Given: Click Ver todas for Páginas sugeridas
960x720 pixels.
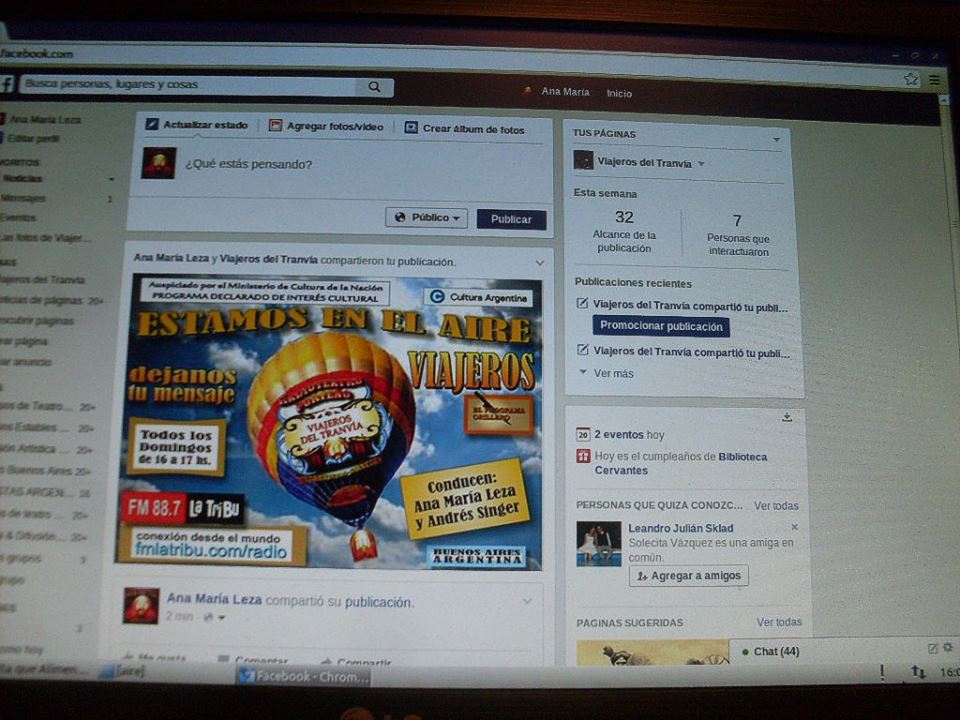Looking at the screenshot, I should [779, 622].
